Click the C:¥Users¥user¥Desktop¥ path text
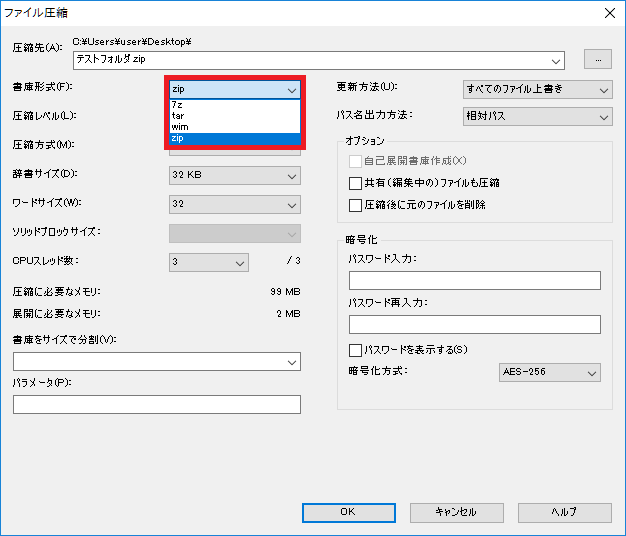Image resolution: width=626 pixels, height=536 pixels. coord(132,42)
